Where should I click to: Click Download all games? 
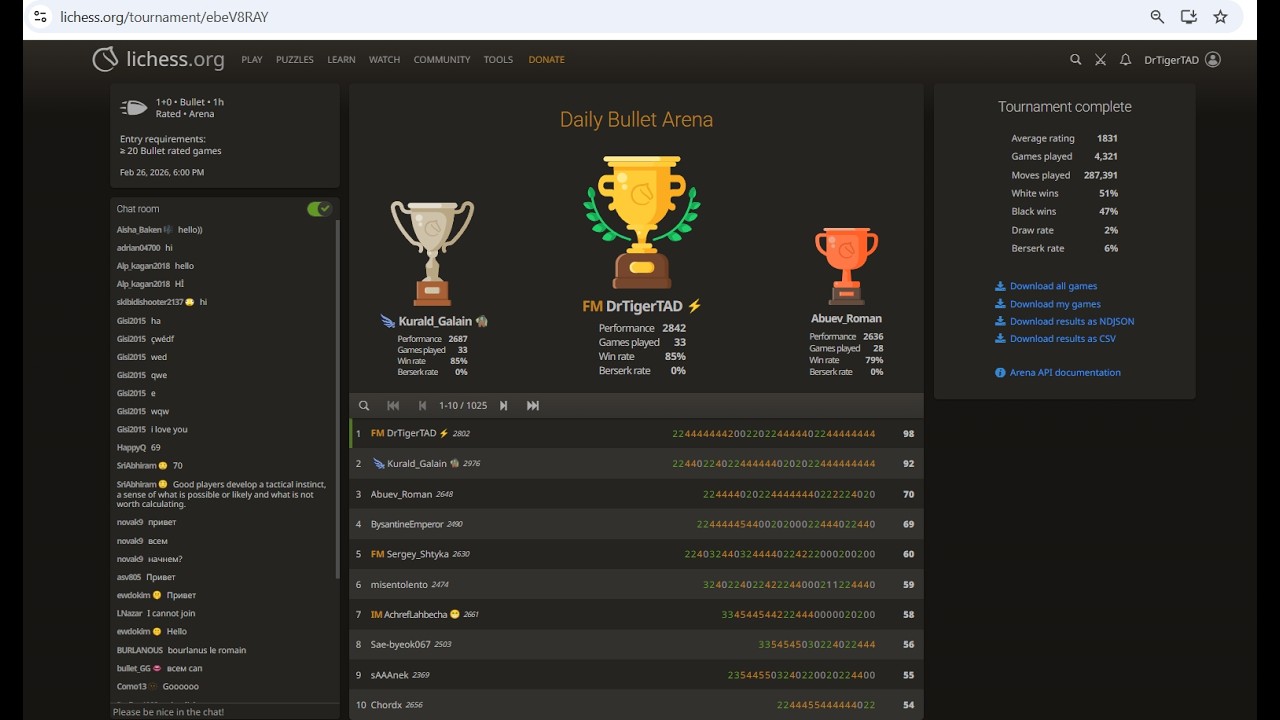pos(1053,286)
